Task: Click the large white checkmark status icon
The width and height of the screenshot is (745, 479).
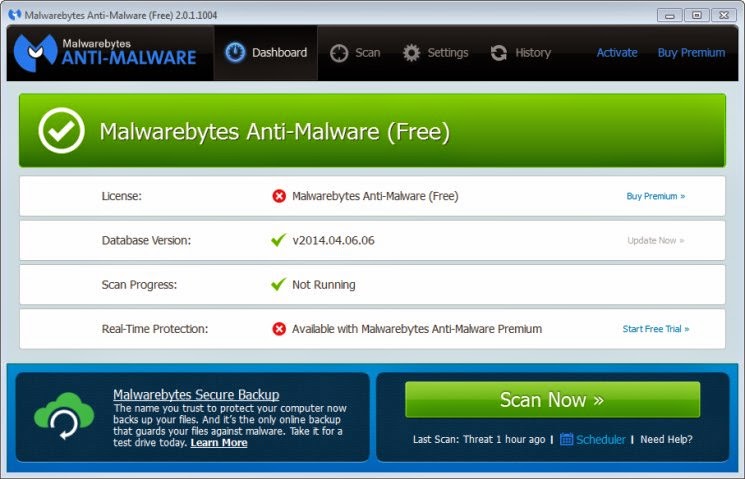Action: (61, 131)
